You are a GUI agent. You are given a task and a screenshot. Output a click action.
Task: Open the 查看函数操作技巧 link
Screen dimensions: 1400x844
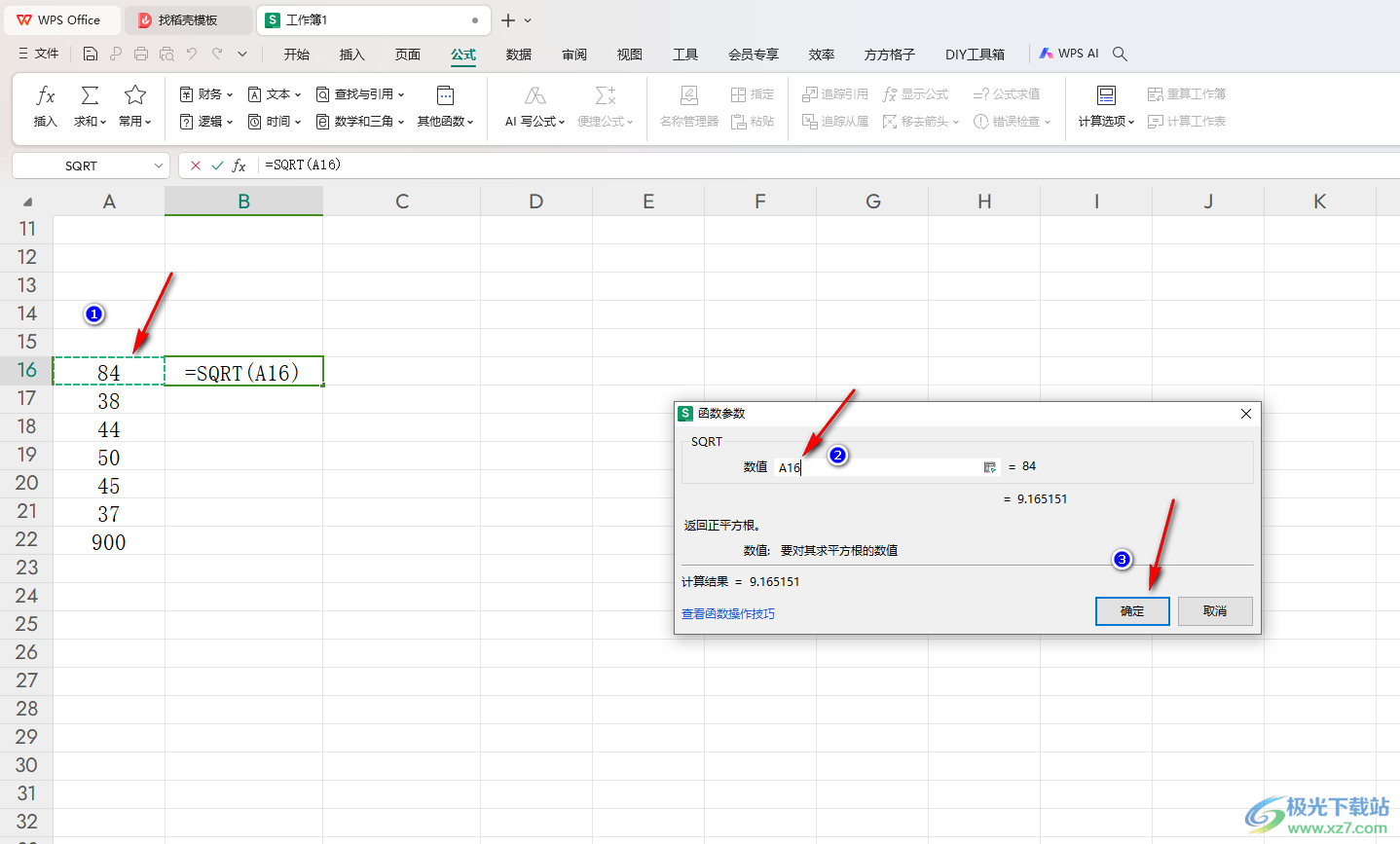(x=728, y=614)
